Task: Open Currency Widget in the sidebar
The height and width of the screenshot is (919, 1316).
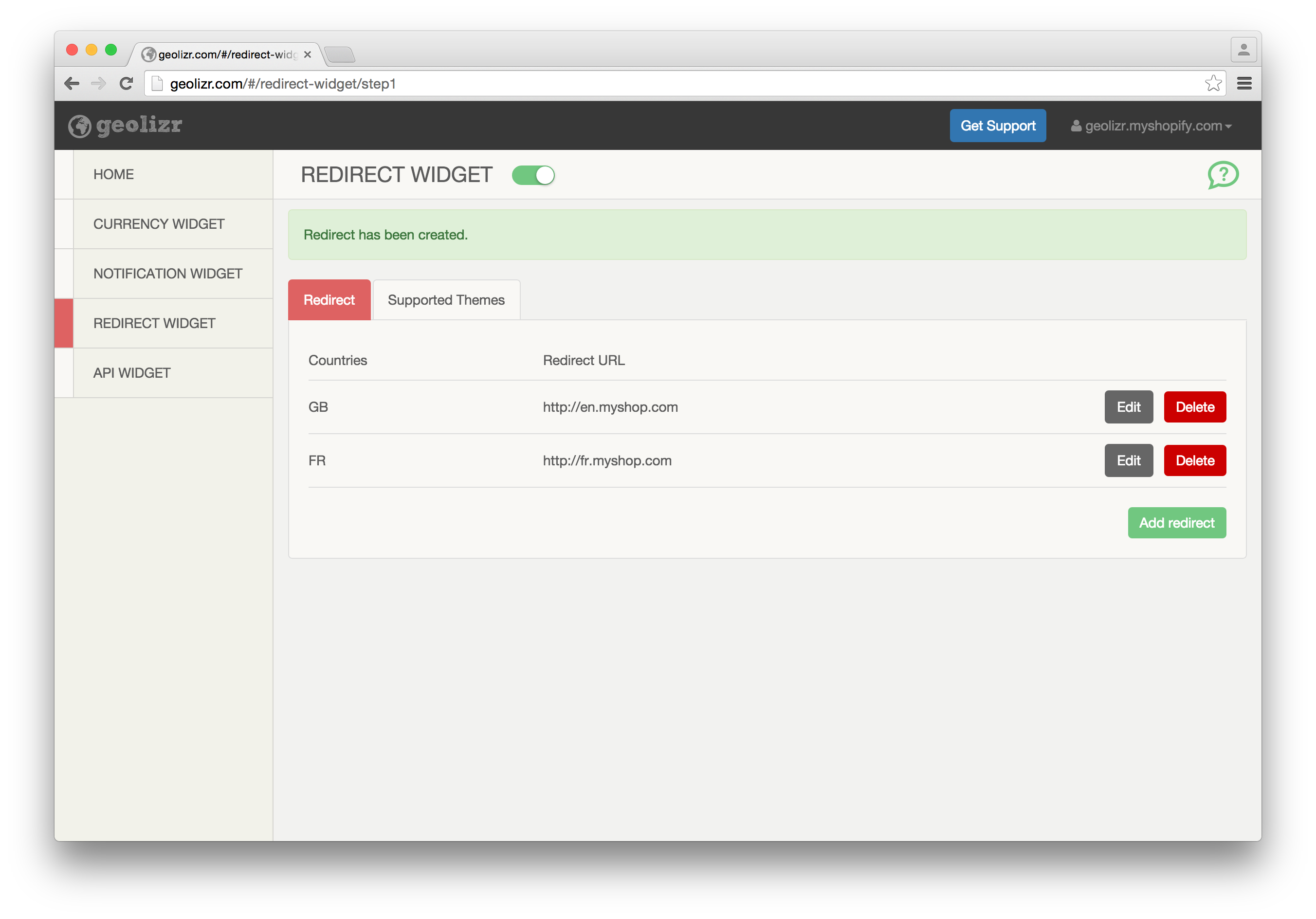Action: tap(159, 224)
